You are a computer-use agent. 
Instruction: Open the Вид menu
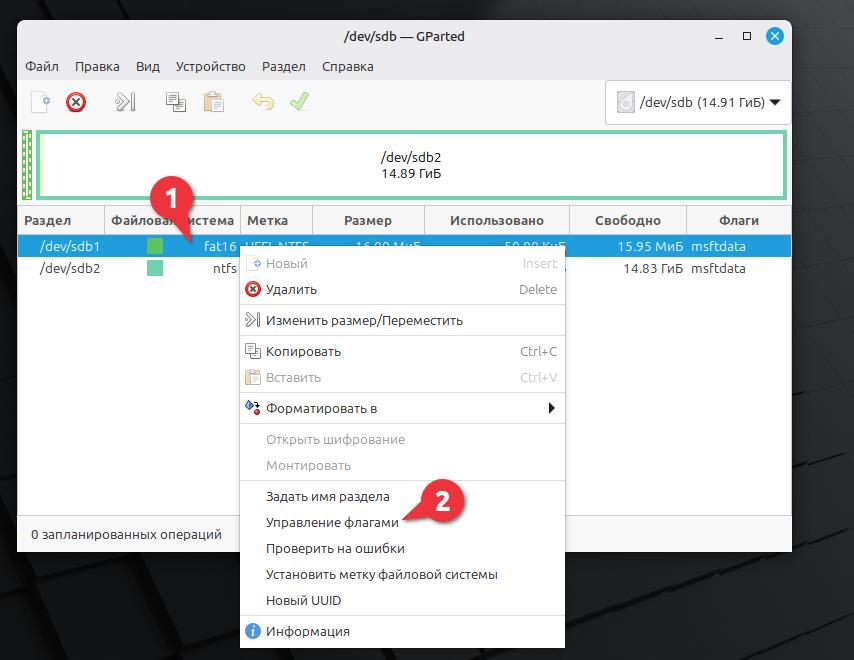tap(148, 66)
